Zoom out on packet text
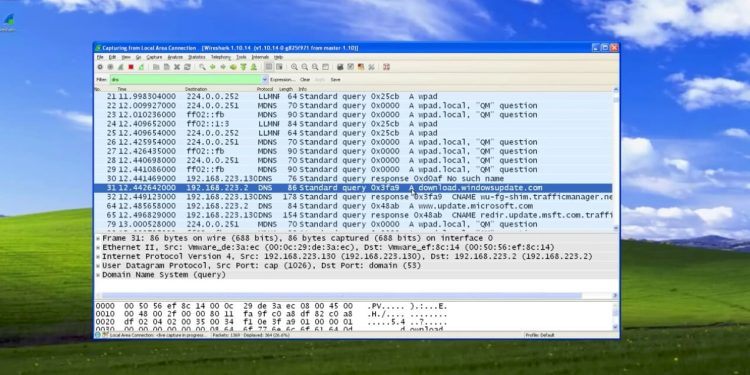The image size is (750, 375). coord(305,67)
